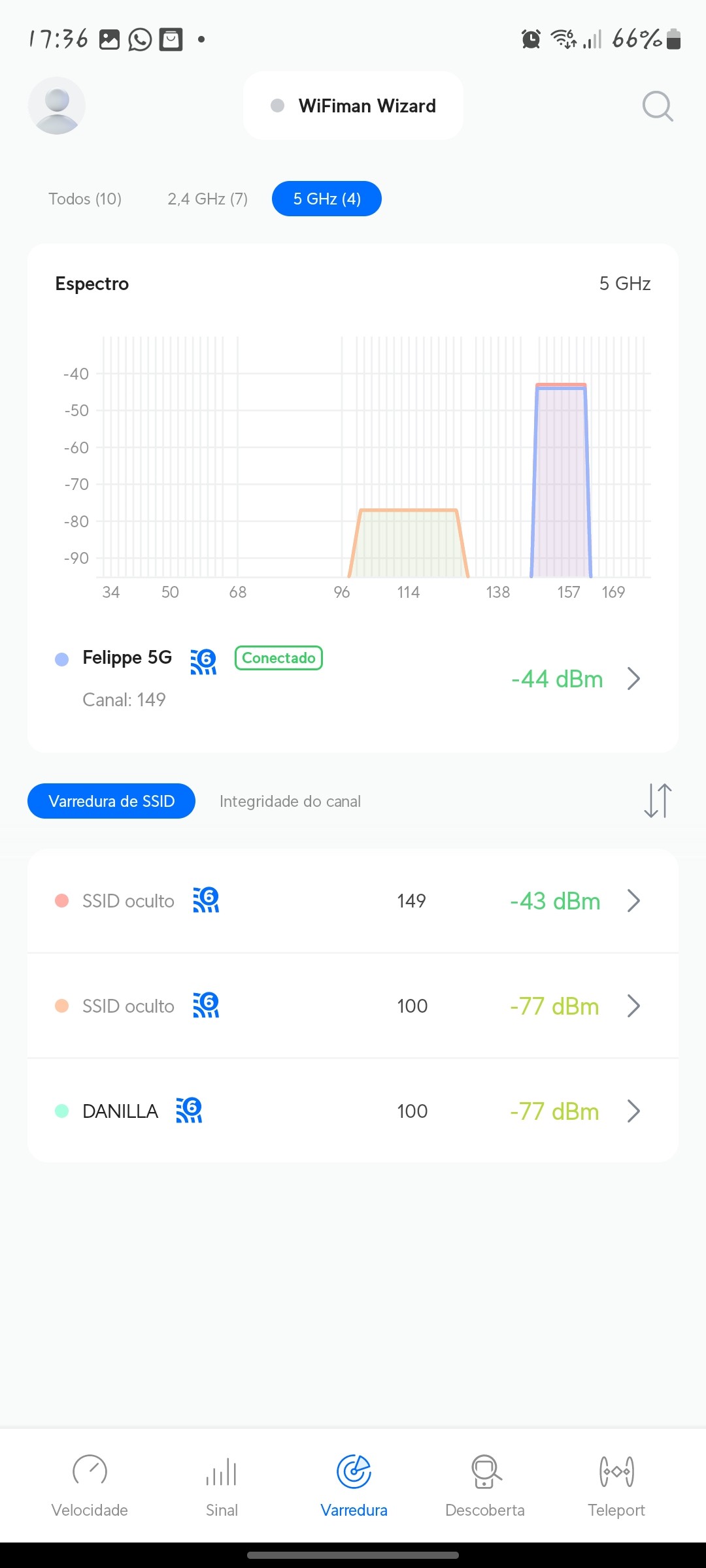Open the user profile avatar
This screenshot has height=1568, width=706.
pos(57,106)
